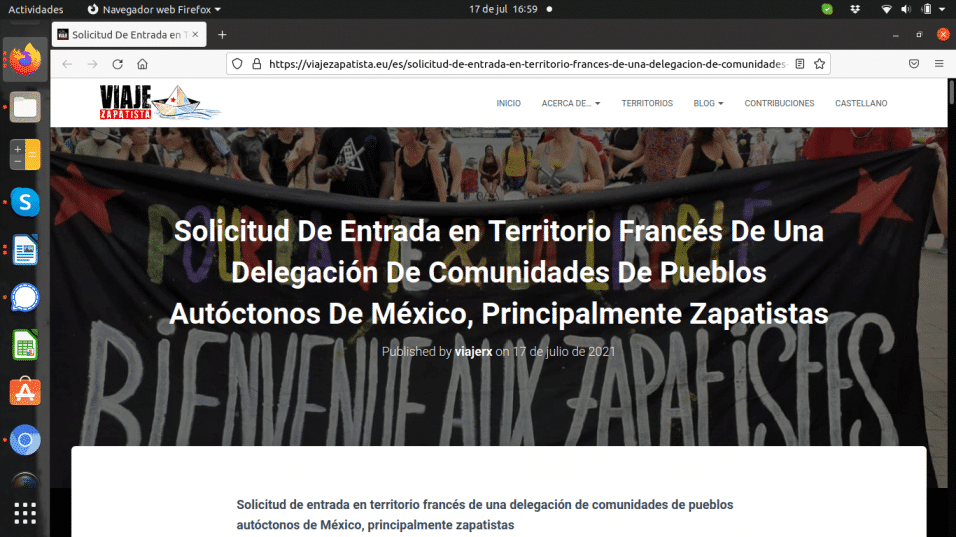The image size is (956, 537).
Task: Open LibreOffice Calc from the dock
Action: (25, 345)
